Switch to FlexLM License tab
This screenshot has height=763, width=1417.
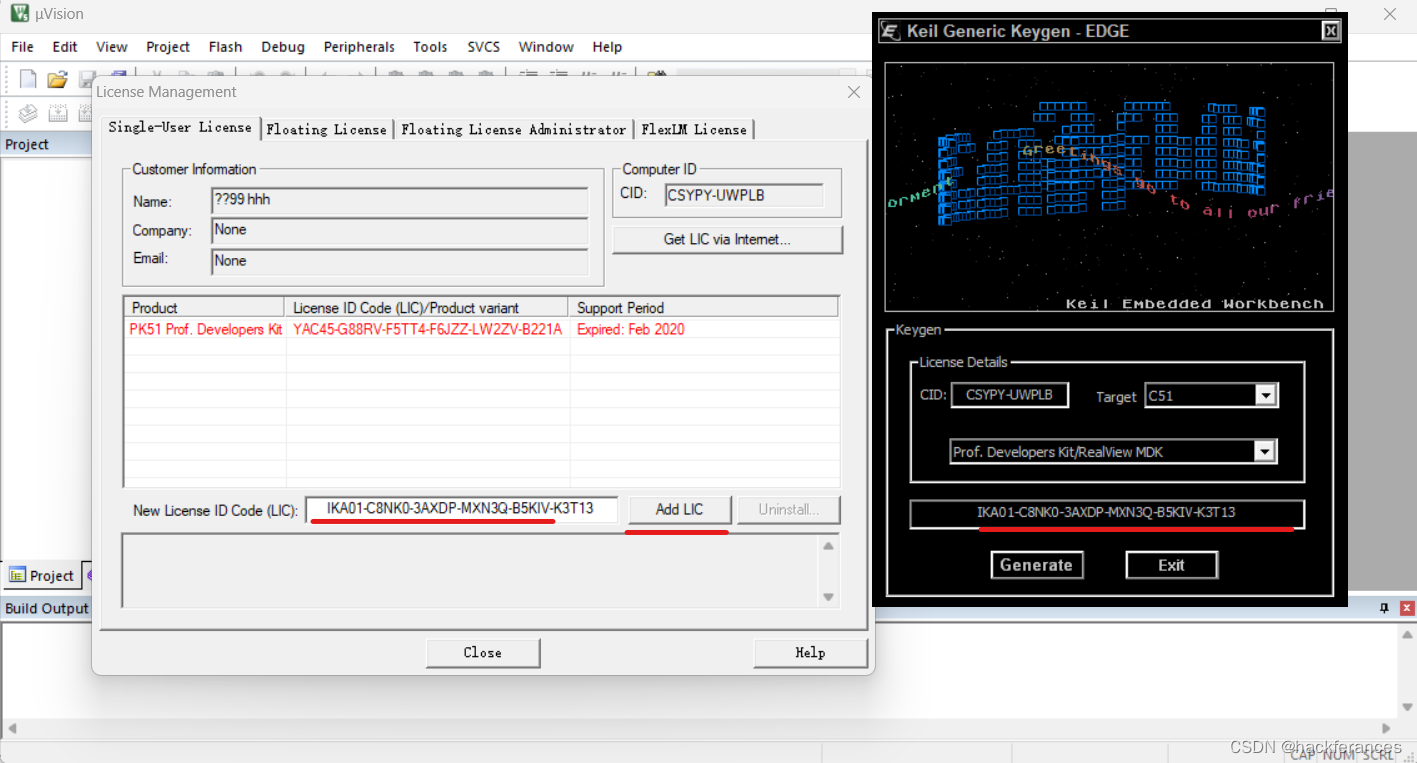(694, 129)
